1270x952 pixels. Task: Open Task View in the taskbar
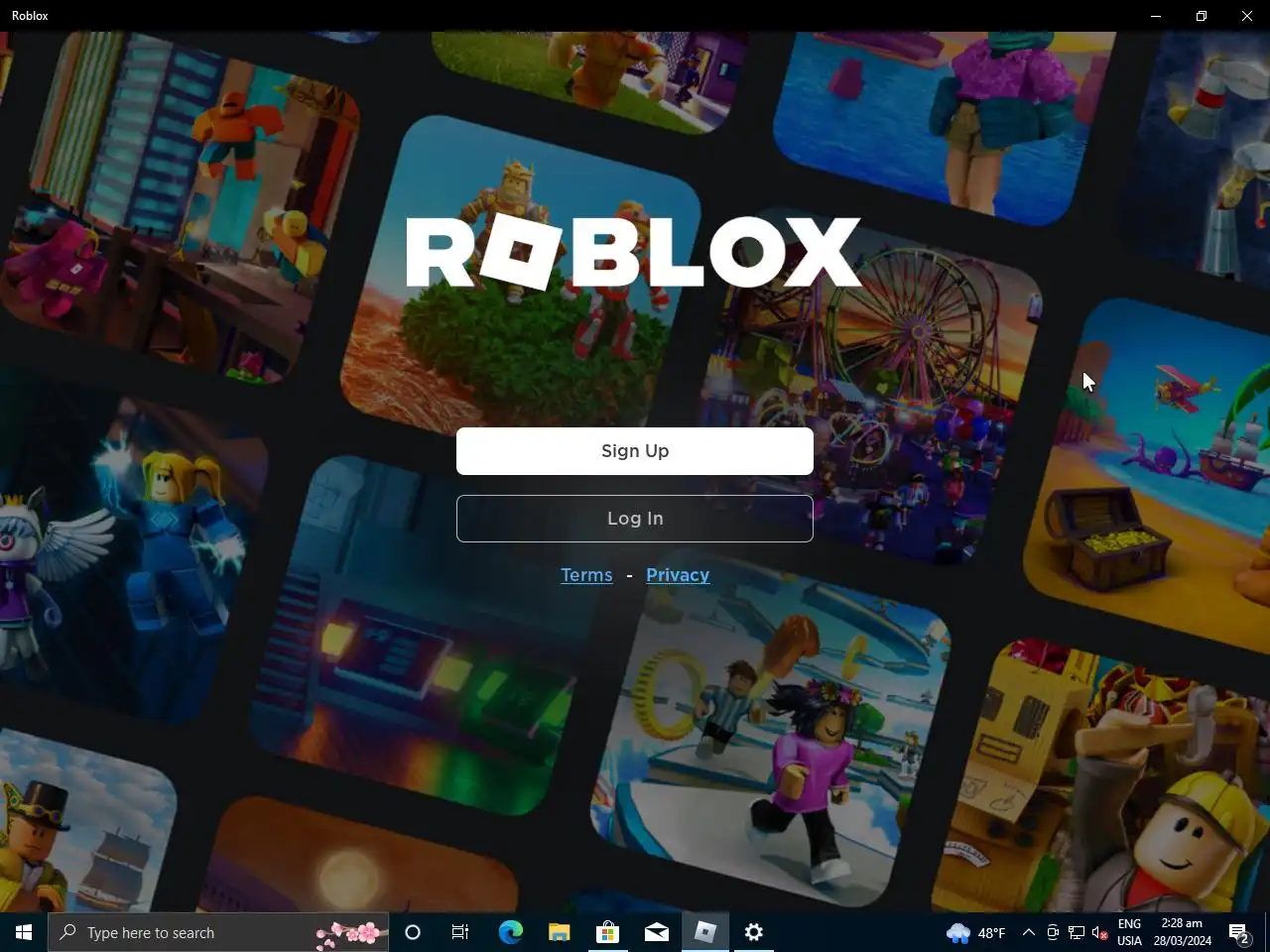(460, 932)
